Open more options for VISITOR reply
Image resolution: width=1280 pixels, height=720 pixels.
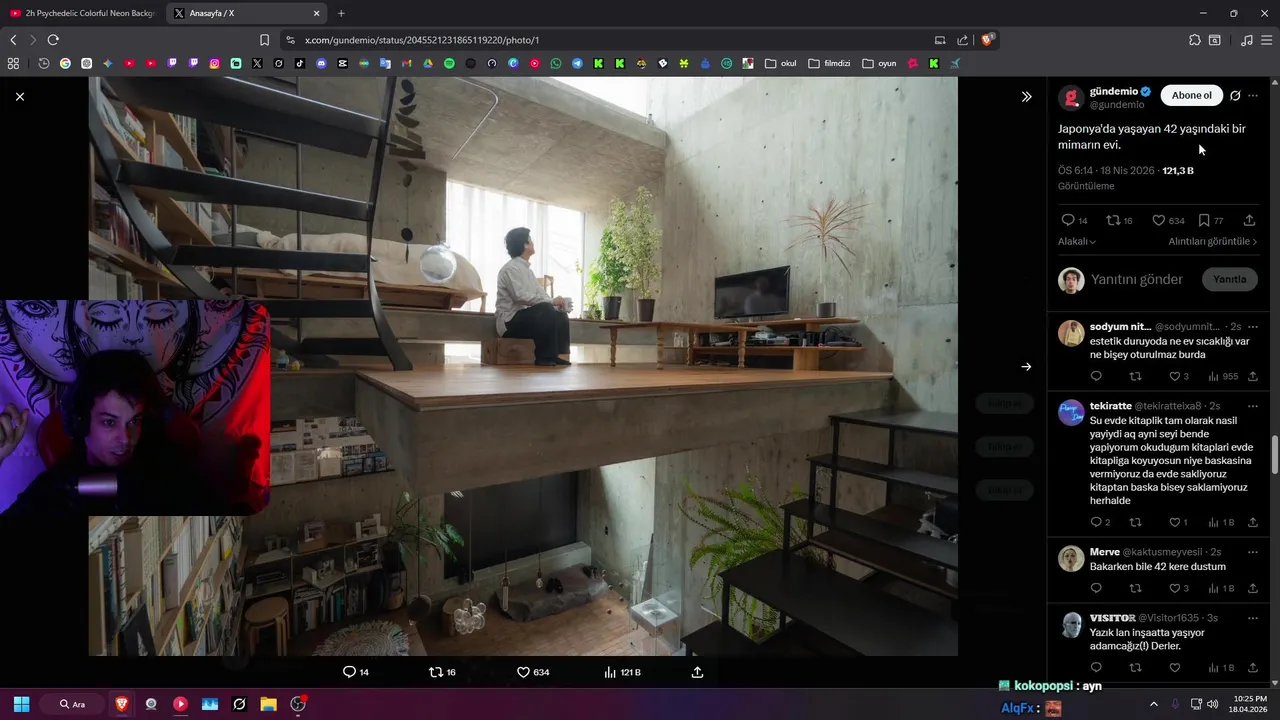tap(1253, 618)
